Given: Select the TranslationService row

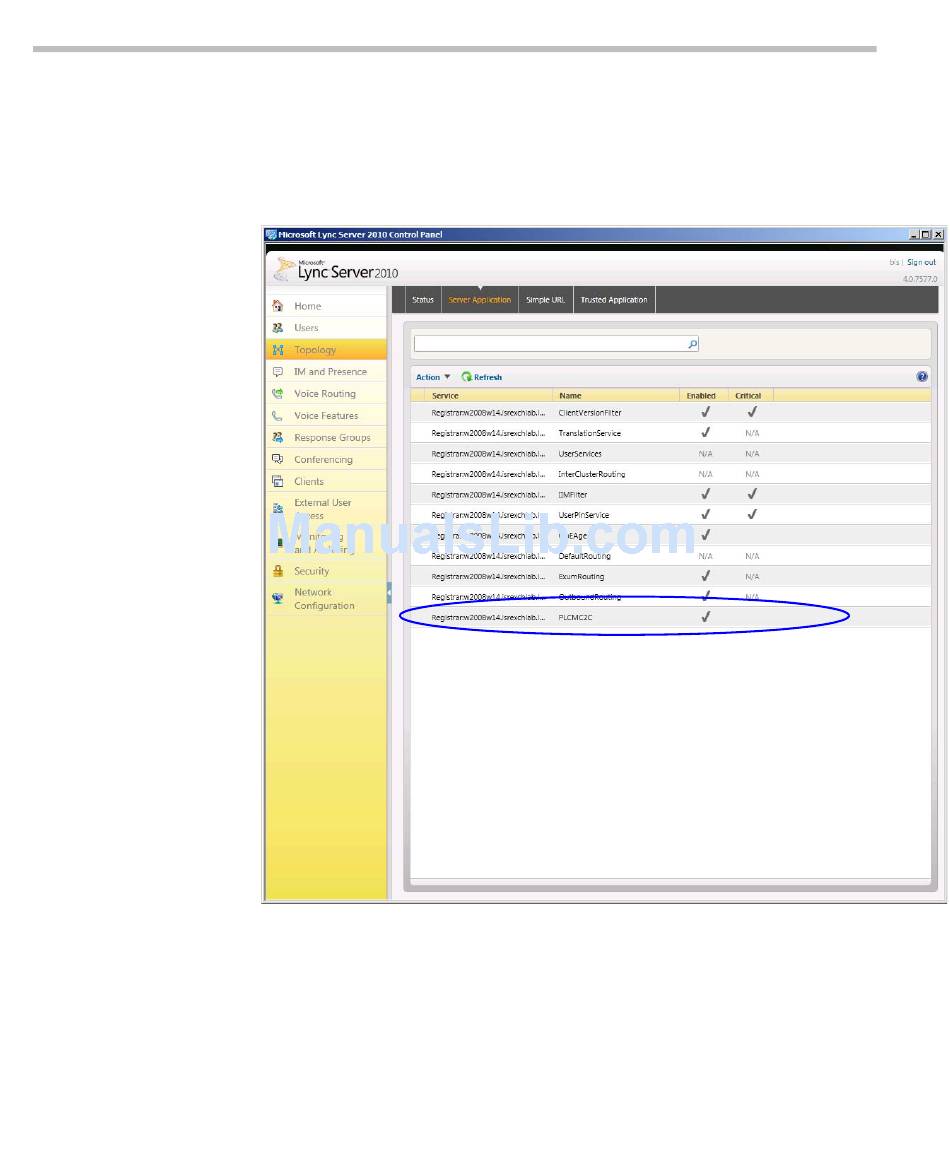Looking at the screenshot, I should 670,433.
